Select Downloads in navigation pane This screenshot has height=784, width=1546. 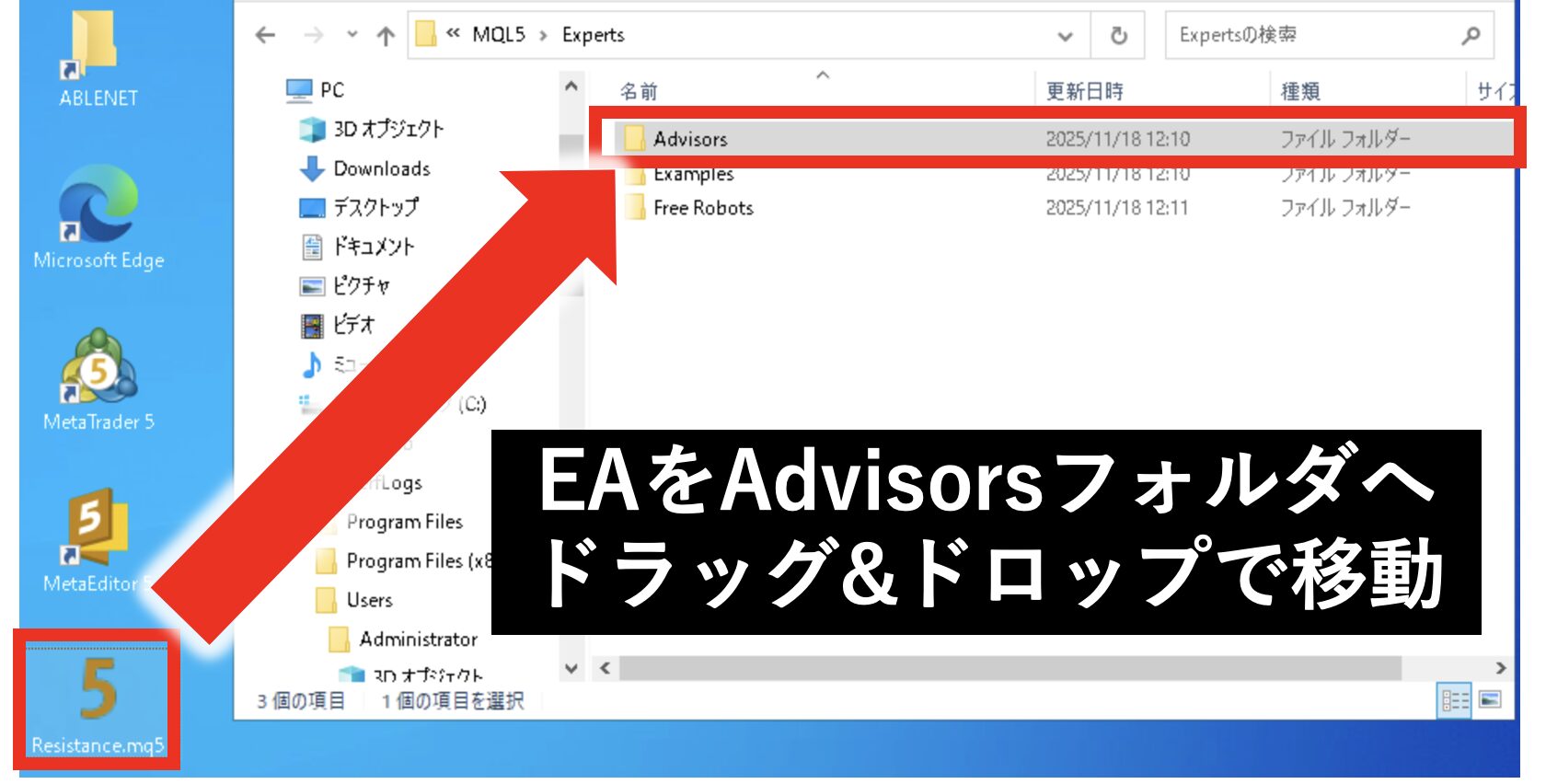click(x=381, y=168)
